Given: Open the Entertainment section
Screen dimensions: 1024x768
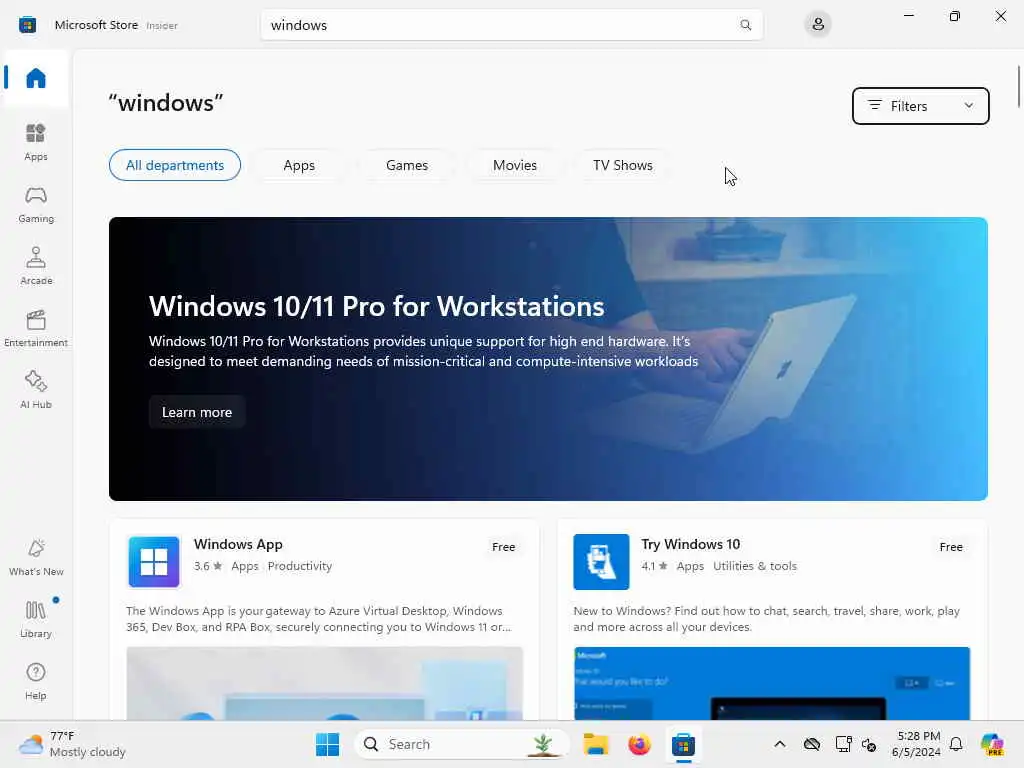Looking at the screenshot, I should pyautogui.click(x=36, y=328).
